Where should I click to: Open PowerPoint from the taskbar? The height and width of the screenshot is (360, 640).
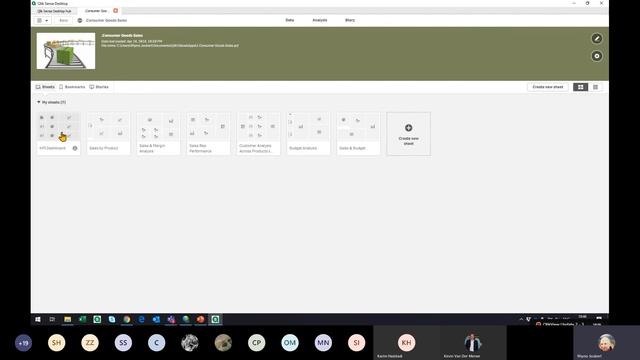click(200, 319)
